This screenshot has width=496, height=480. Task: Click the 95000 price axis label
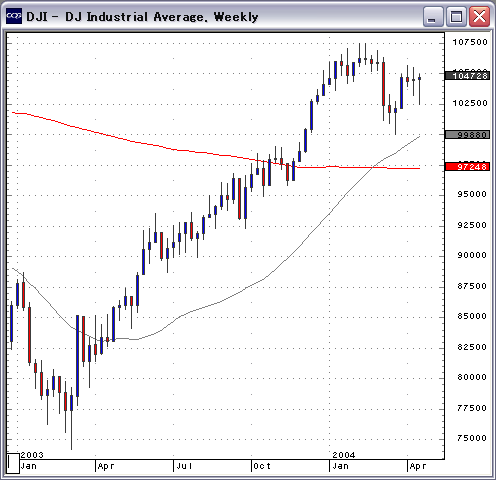472,194
